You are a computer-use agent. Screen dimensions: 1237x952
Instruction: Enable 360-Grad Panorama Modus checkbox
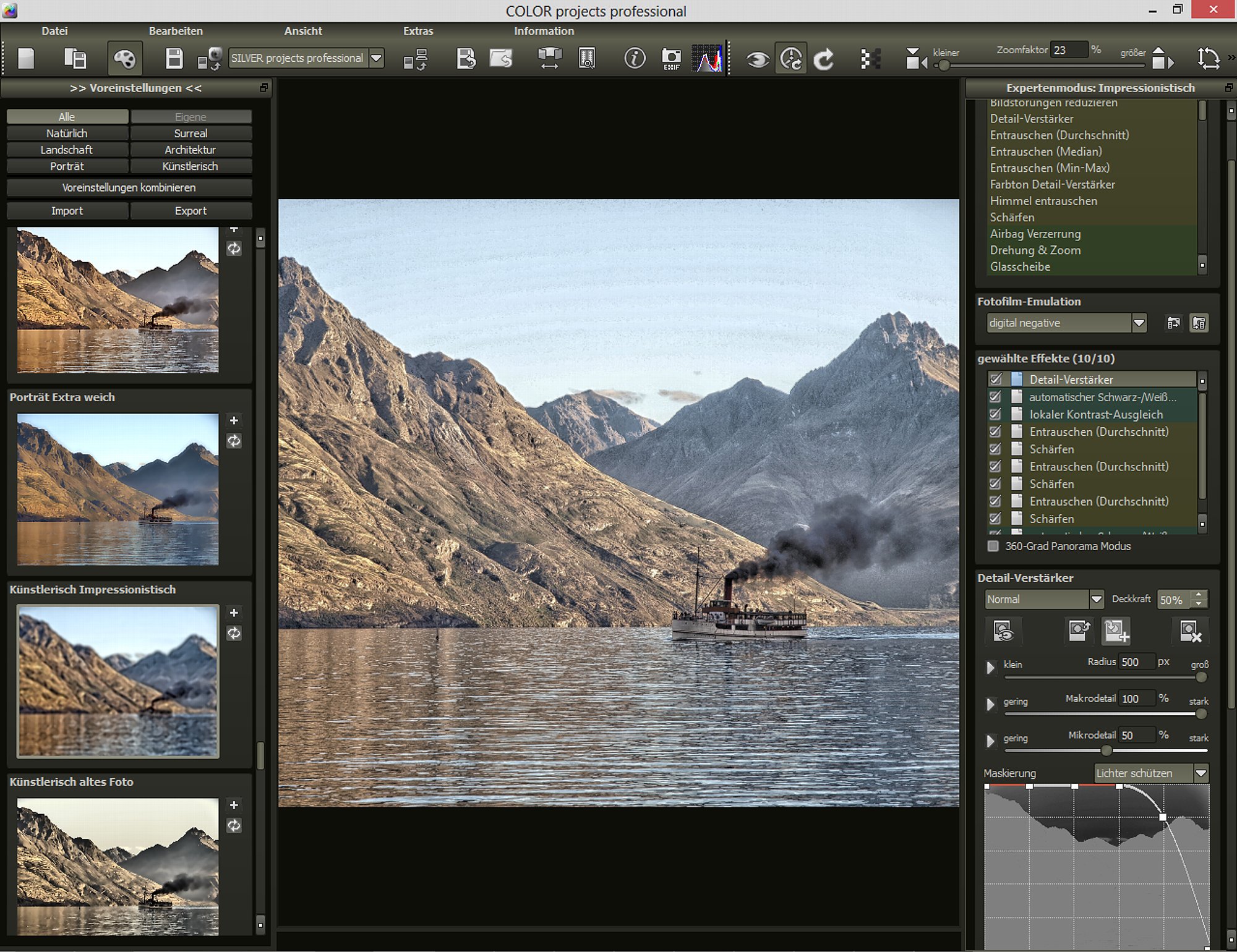tap(993, 546)
